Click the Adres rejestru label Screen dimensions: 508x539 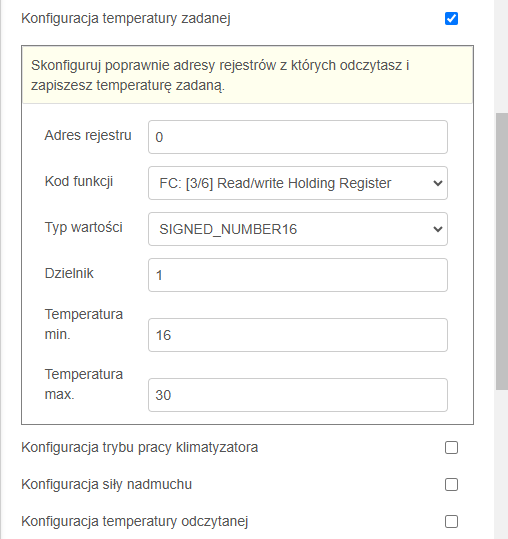click(88, 135)
